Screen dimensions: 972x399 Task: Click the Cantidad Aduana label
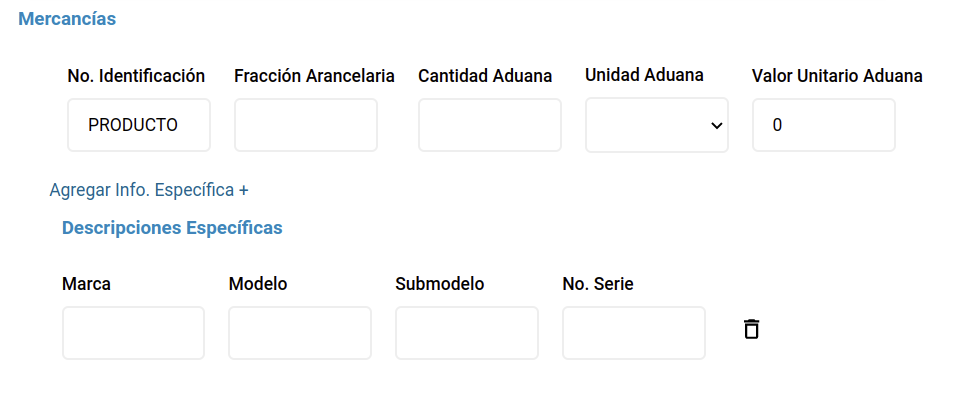pos(485,76)
